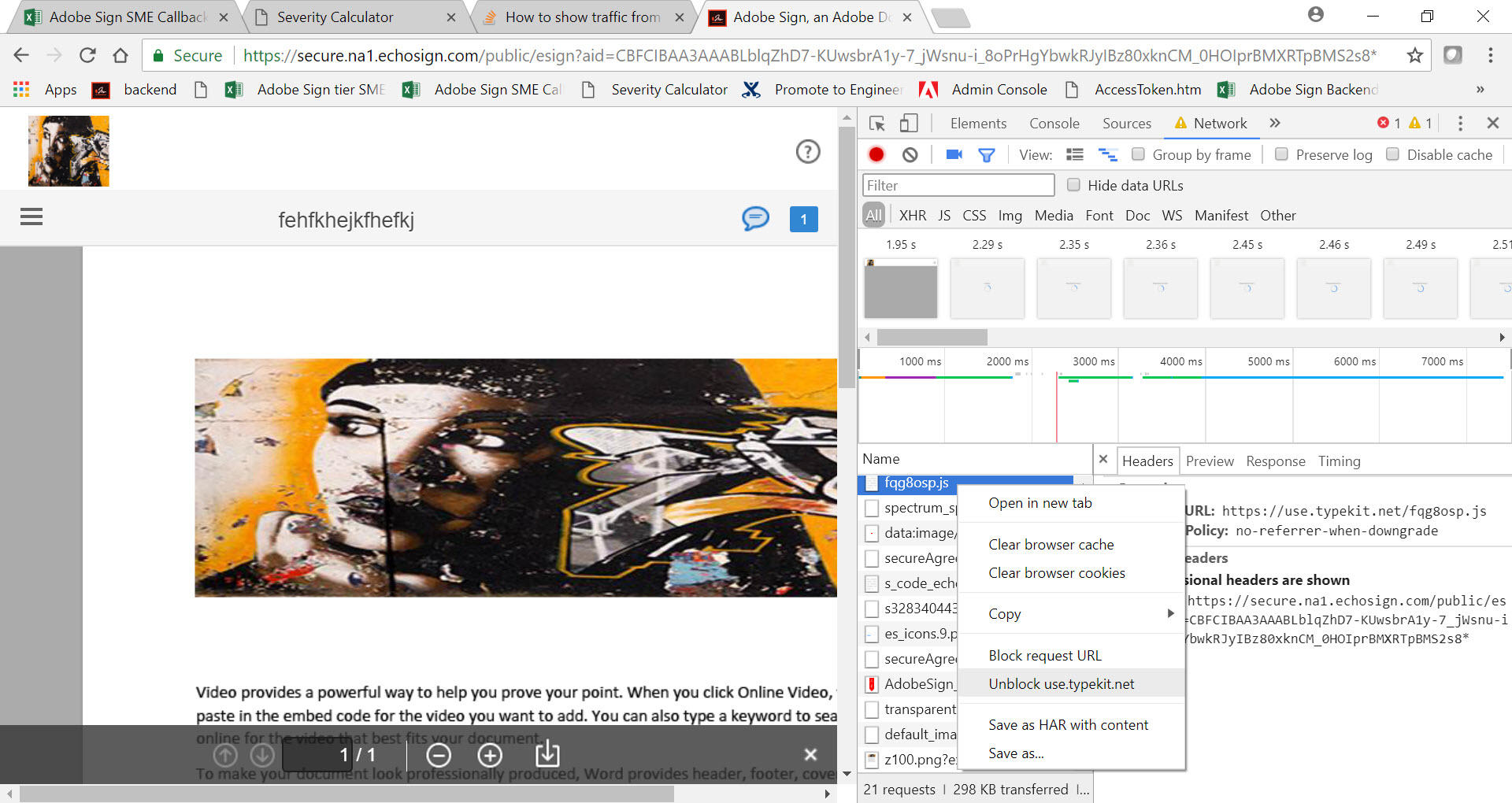
Task: Check Disable cache option
Action: [x=1392, y=154]
